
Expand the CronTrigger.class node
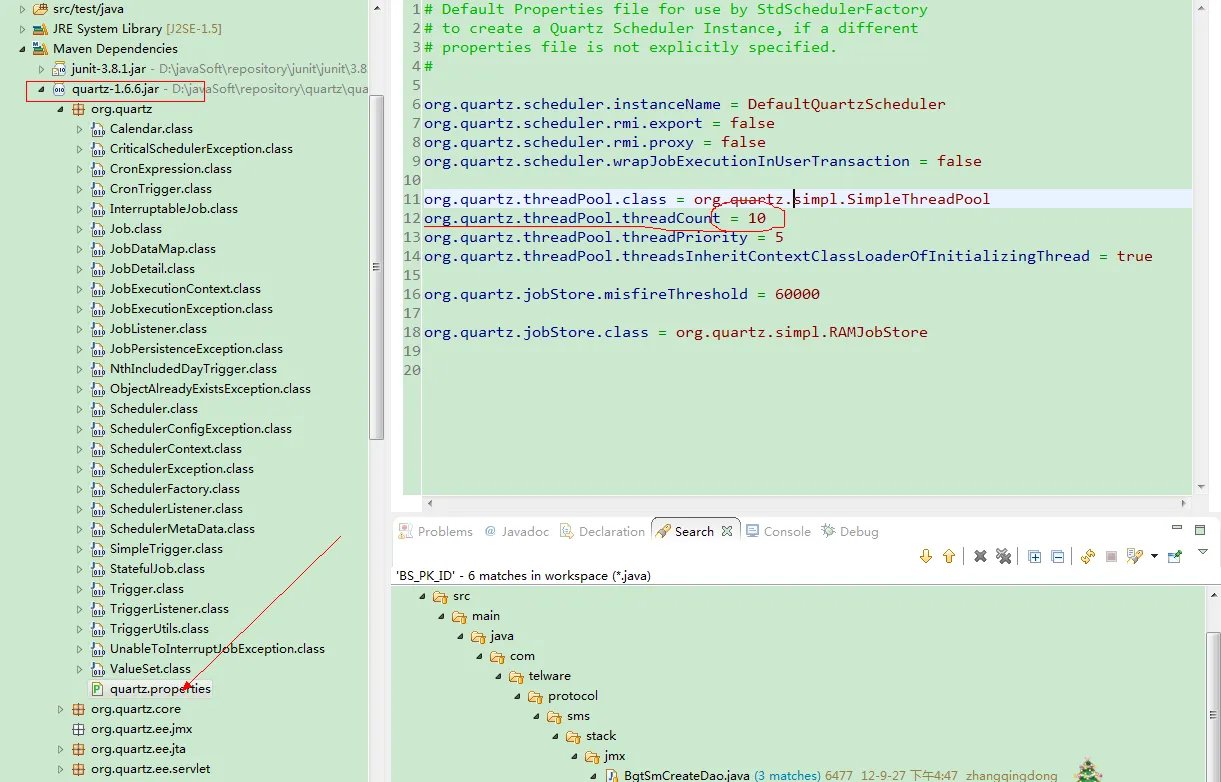(80, 189)
